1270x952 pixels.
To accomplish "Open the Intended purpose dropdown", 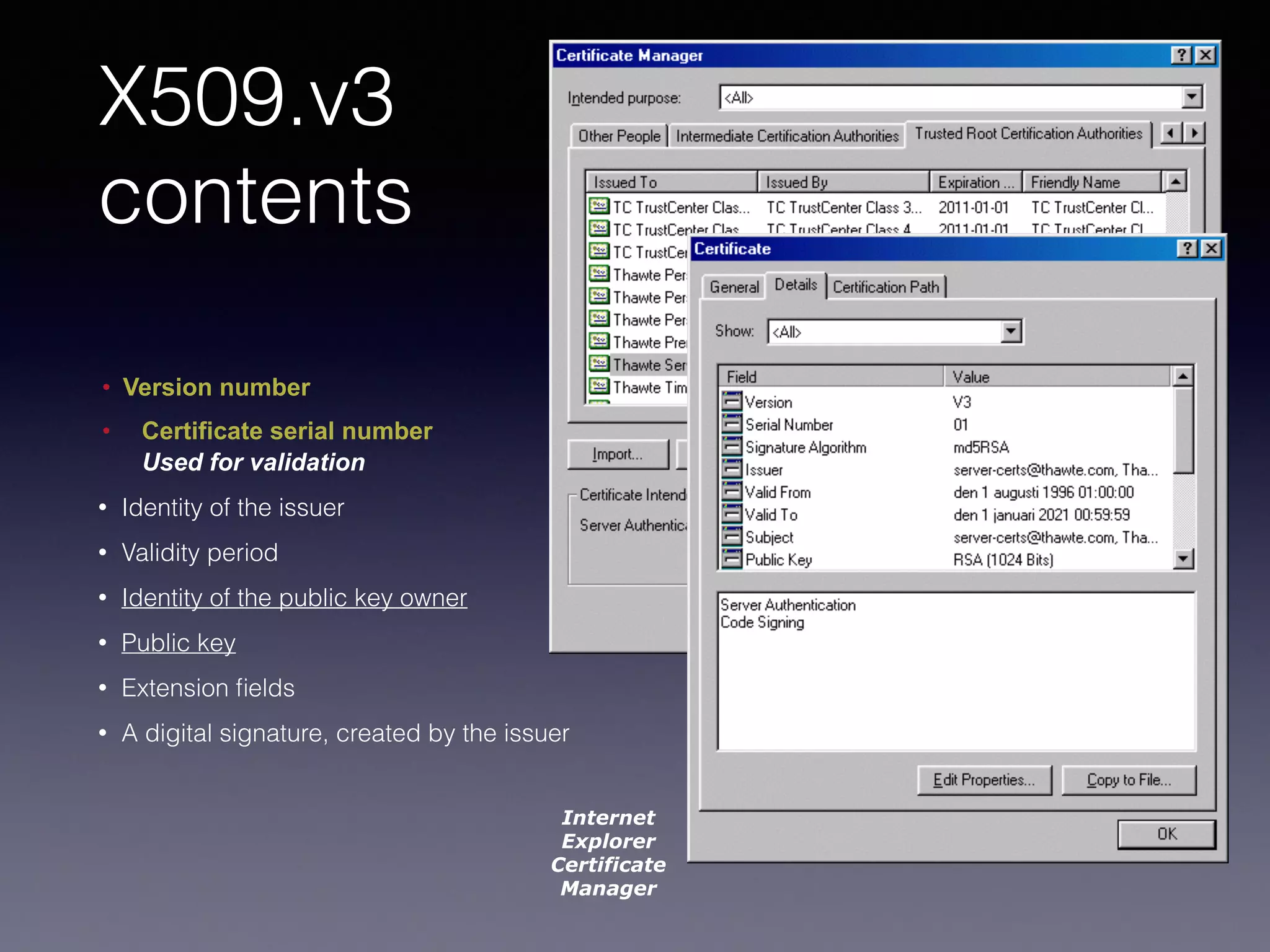I will (1191, 97).
